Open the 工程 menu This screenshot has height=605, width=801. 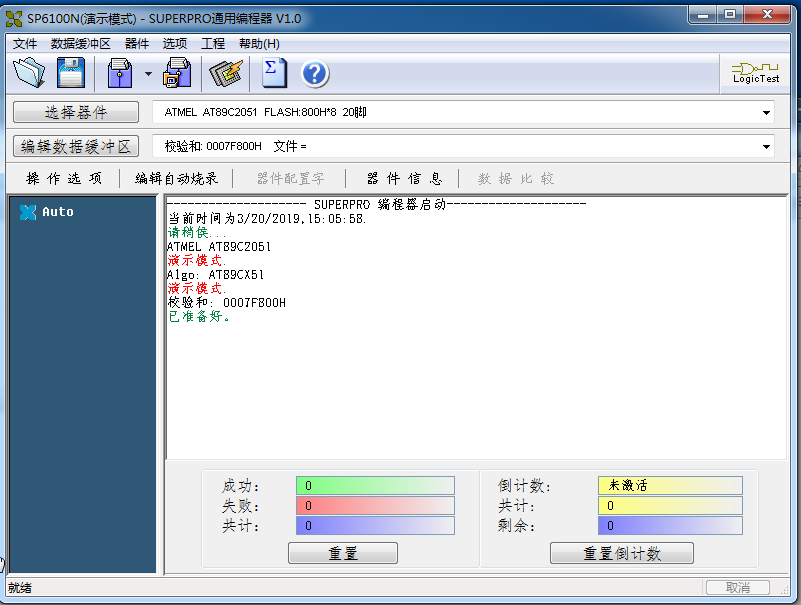tap(213, 44)
